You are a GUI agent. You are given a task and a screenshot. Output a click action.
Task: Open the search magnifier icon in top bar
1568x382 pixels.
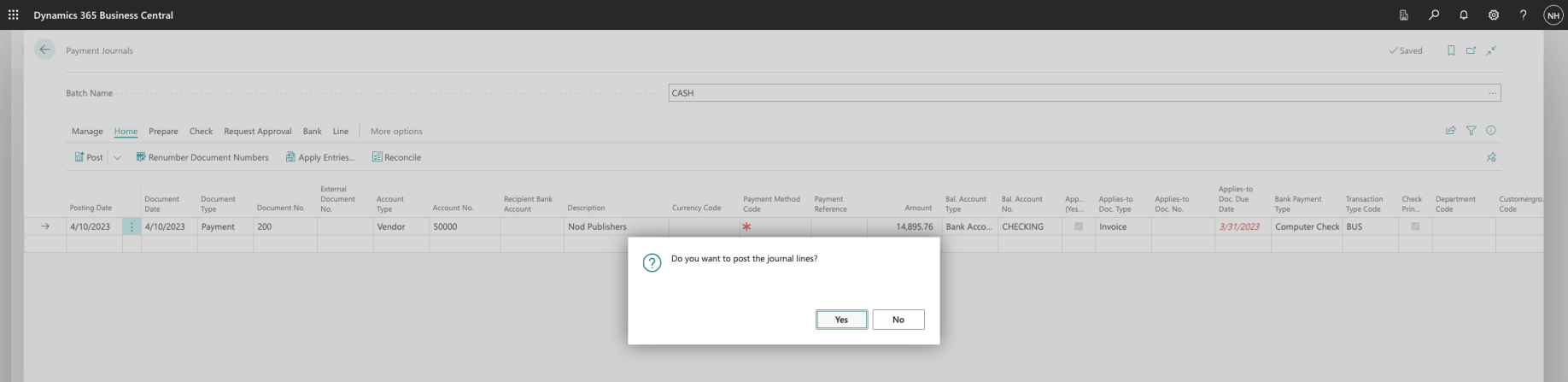[x=1434, y=15]
